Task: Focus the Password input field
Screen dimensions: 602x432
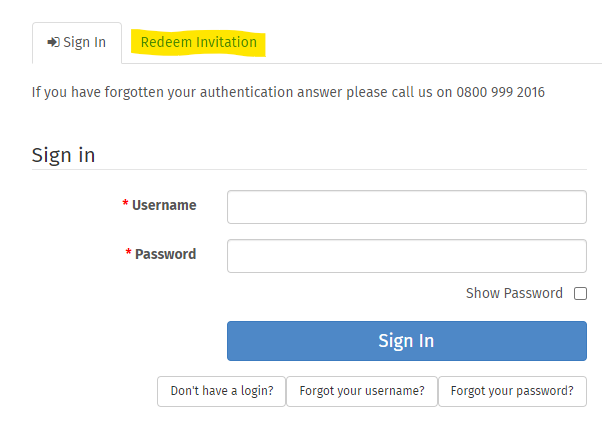Action: tap(407, 256)
